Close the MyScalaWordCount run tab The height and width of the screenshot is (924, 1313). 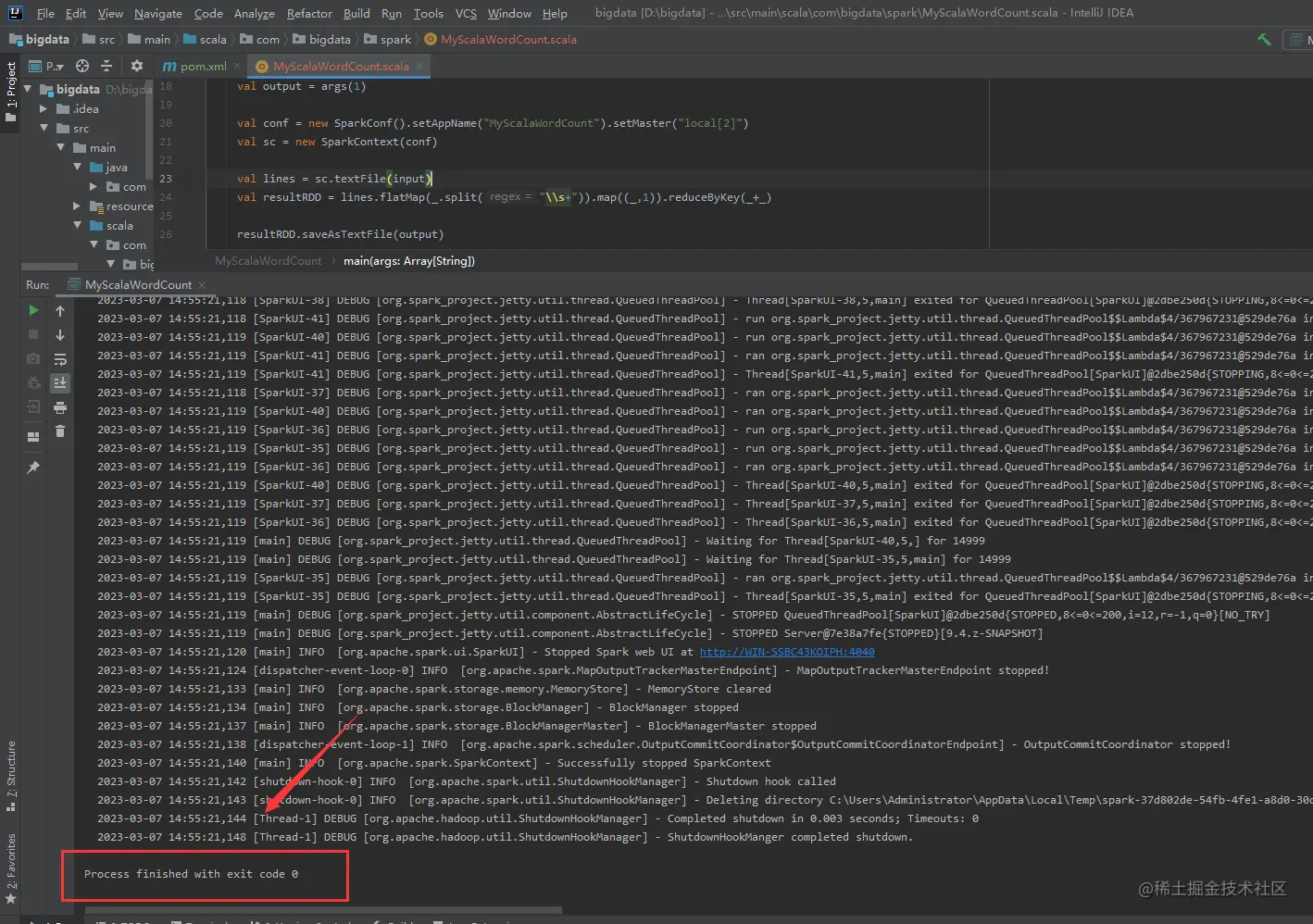(x=202, y=285)
